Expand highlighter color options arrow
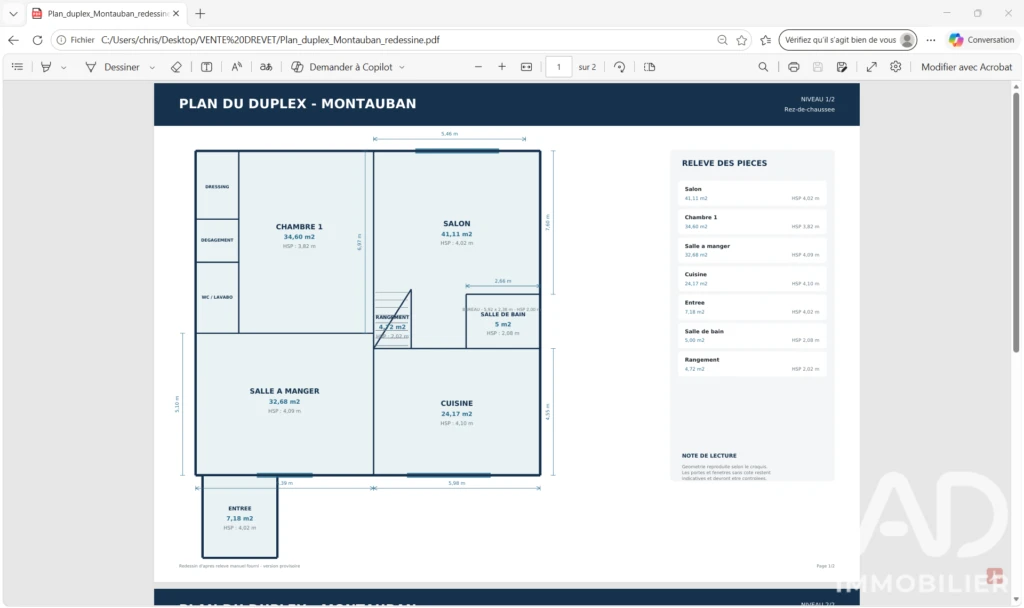Screen dimensions: 1024x608 point(63,67)
